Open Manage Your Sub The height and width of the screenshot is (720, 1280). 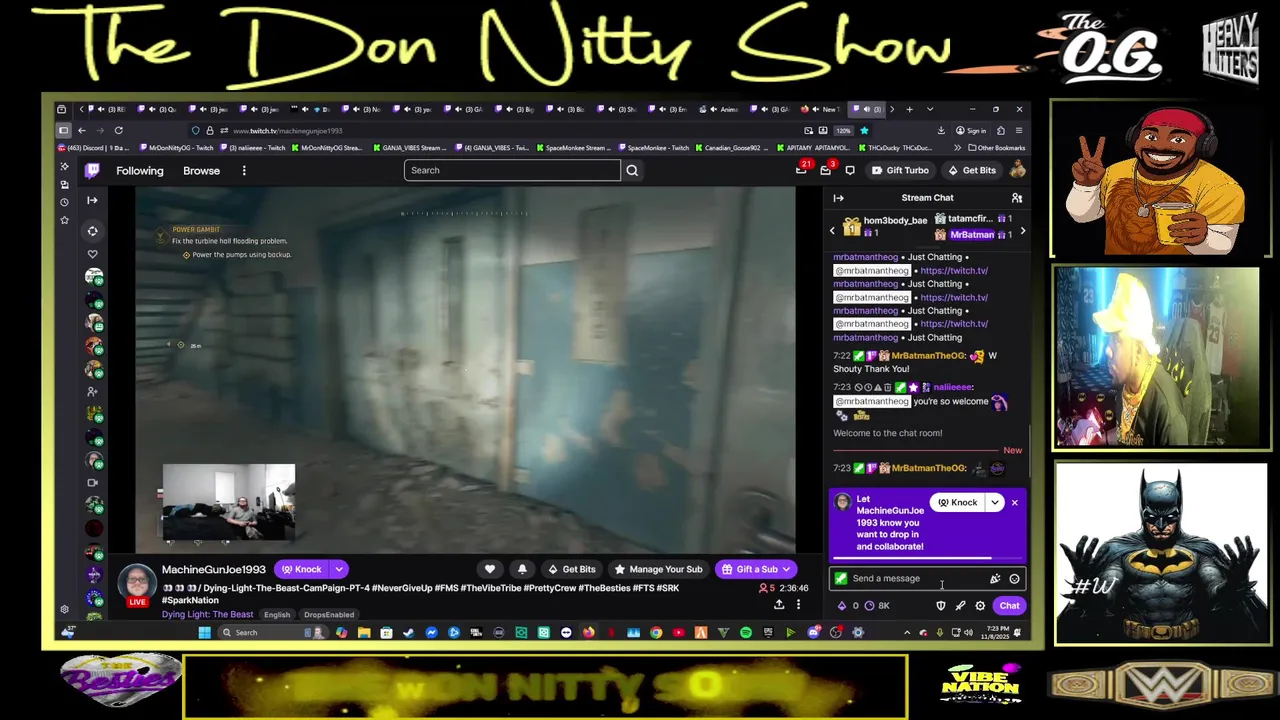(658, 569)
